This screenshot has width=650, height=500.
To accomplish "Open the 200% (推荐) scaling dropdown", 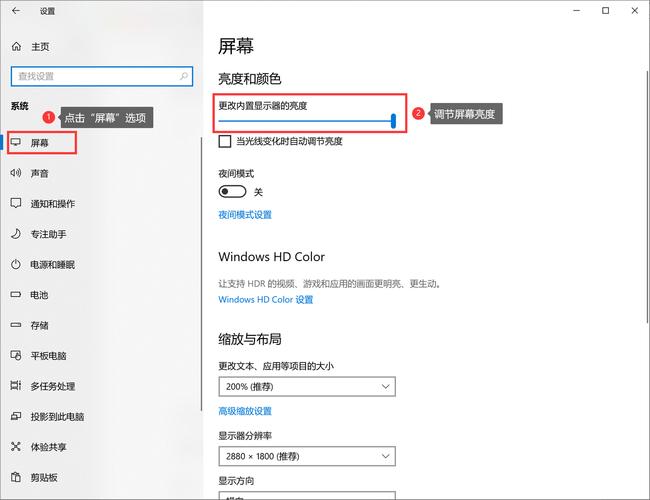I will (x=307, y=386).
